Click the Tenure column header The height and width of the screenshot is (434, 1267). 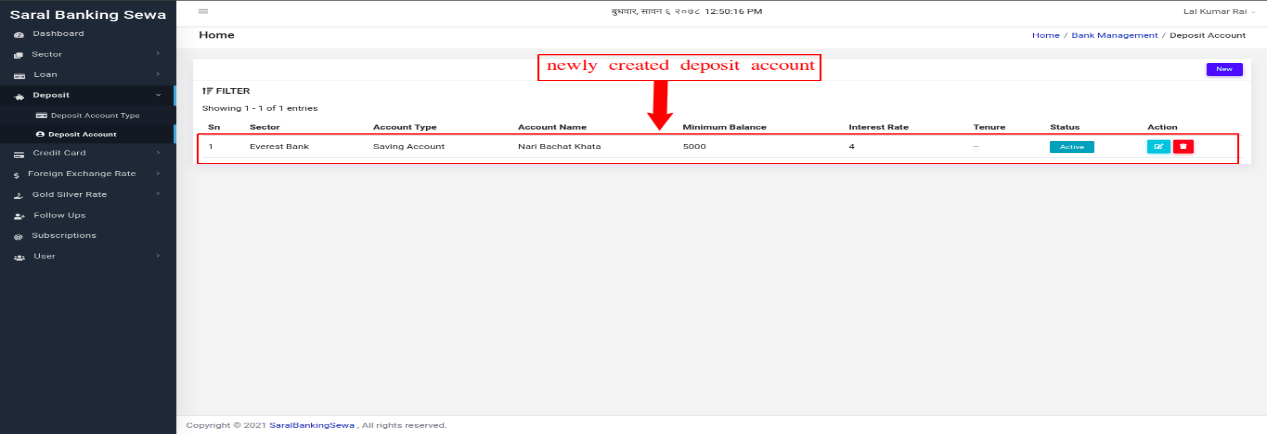pos(989,127)
